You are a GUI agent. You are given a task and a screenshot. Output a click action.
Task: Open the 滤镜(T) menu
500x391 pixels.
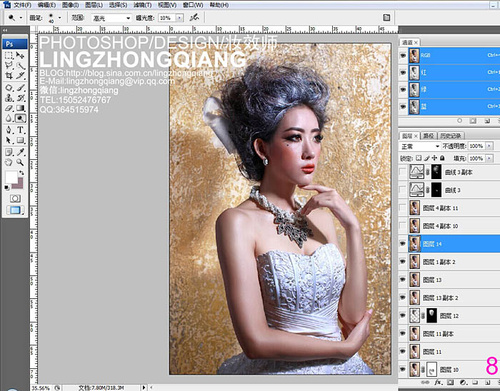(x=142, y=5)
